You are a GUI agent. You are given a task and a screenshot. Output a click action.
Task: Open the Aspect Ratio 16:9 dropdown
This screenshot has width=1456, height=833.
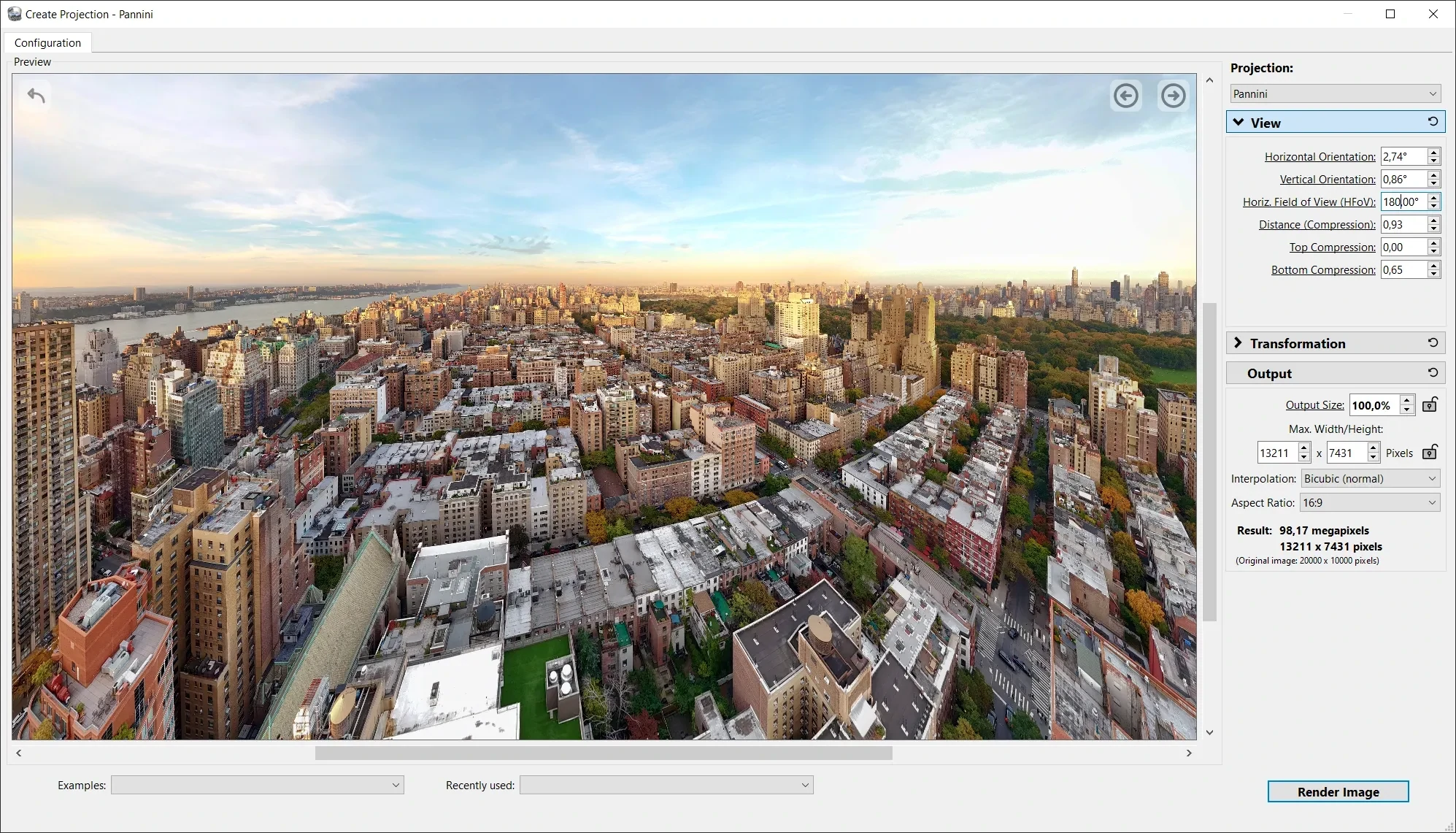(x=1370, y=502)
